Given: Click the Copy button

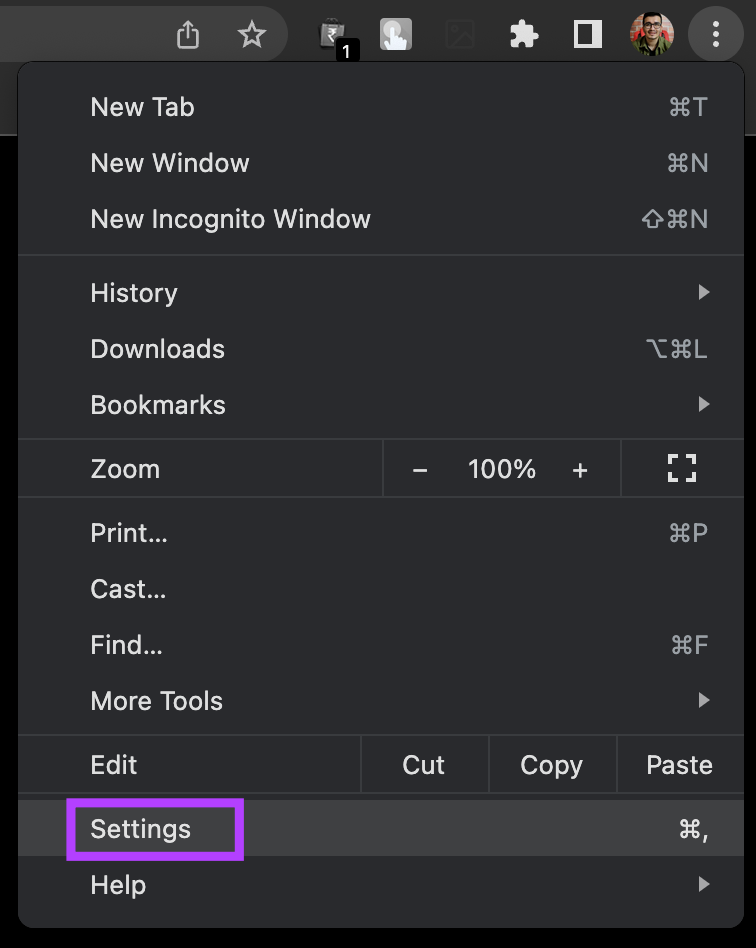Looking at the screenshot, I should pos(551,764).
